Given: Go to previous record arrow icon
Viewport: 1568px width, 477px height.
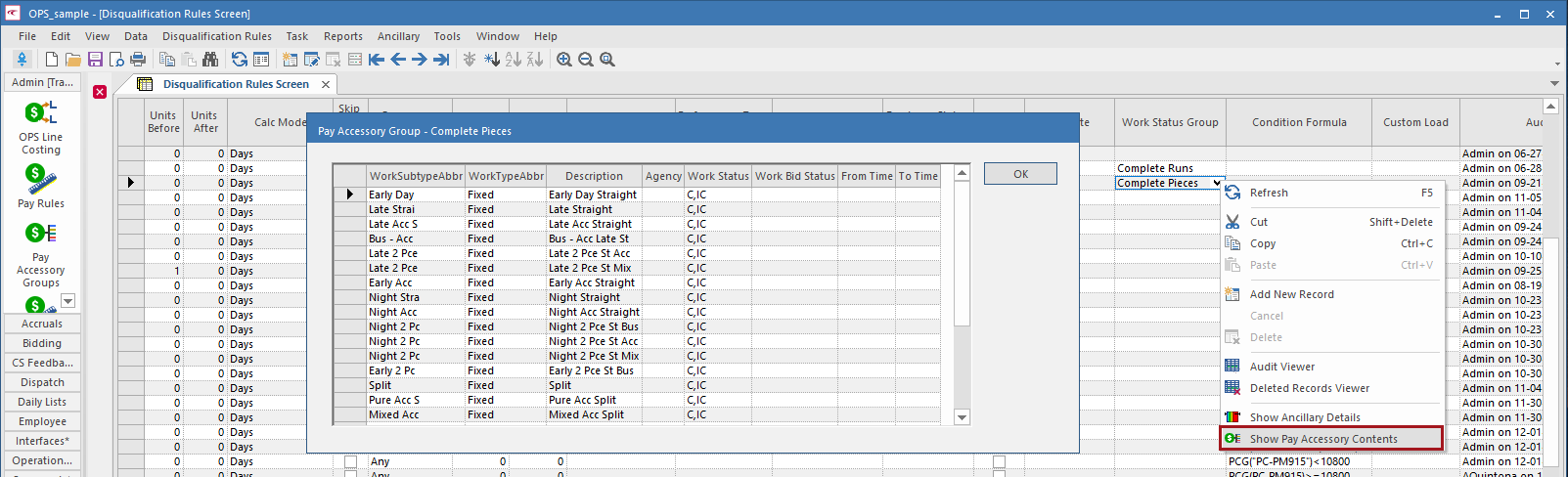Looking at the screenshot, I should (398, 60).
